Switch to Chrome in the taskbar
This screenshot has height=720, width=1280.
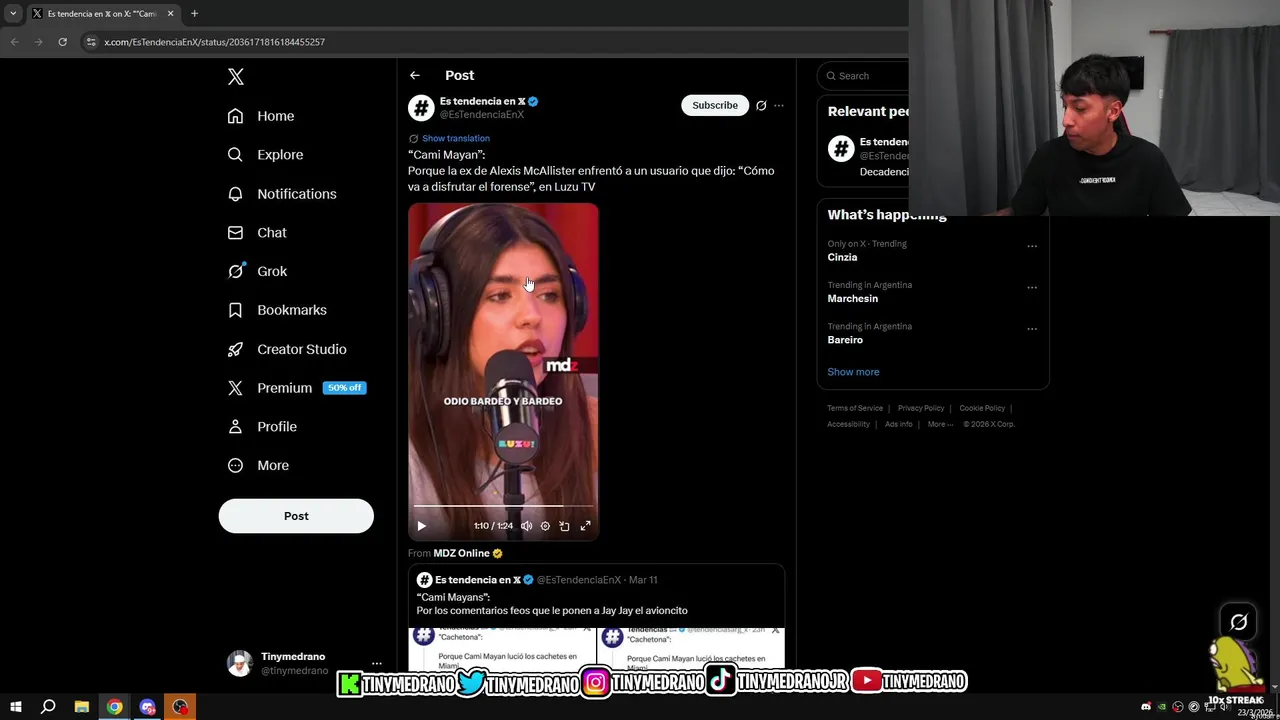(115, 707)
